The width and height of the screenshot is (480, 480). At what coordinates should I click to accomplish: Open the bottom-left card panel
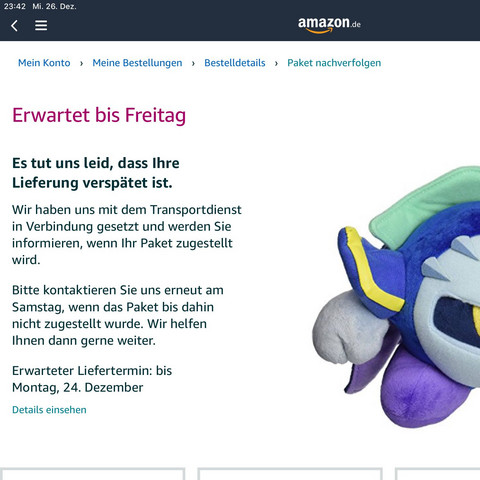pyautogui.click(x=93, y=474)
